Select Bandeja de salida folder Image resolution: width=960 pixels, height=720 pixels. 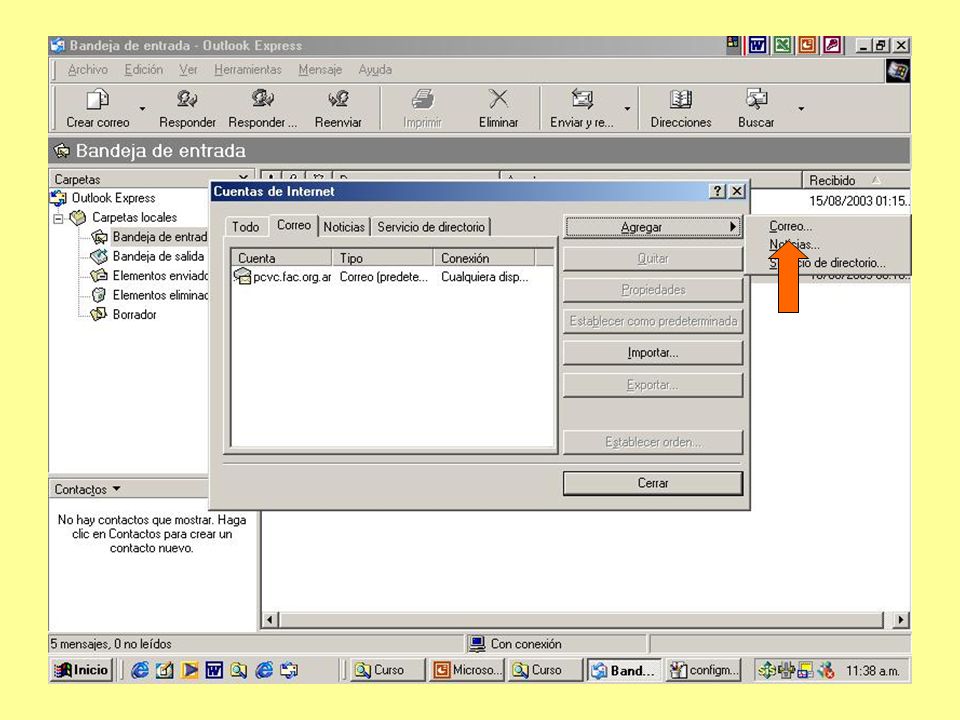[x=158, y=256]
